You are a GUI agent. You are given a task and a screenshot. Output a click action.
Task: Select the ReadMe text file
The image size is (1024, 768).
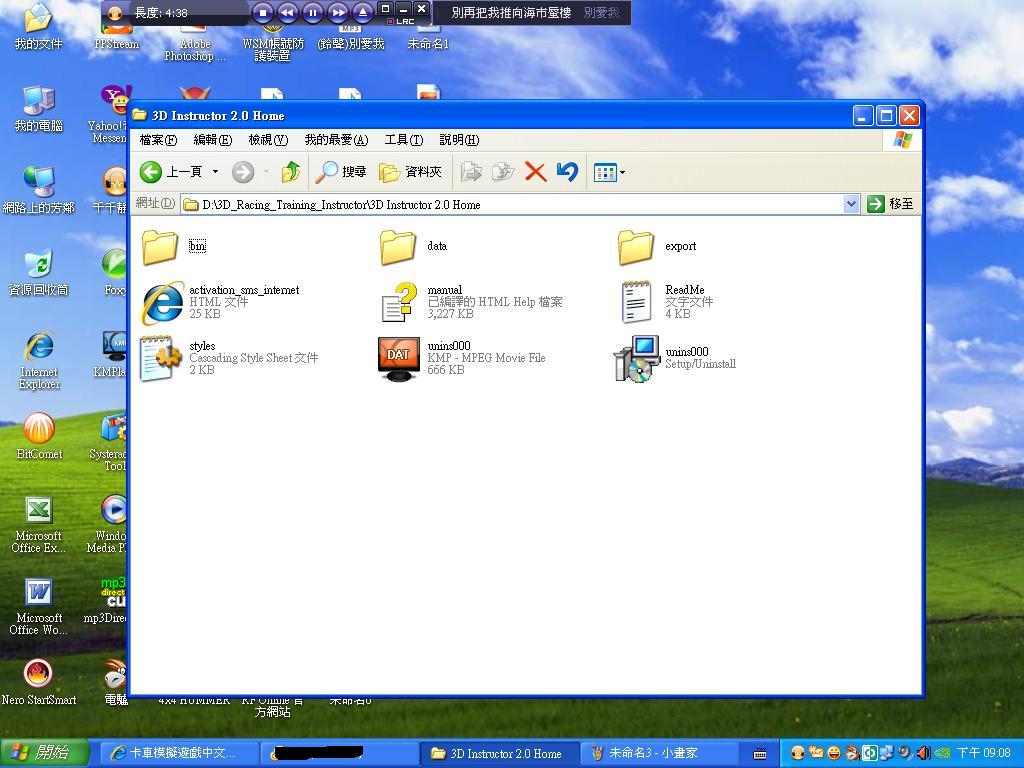[x=636, y=301]
